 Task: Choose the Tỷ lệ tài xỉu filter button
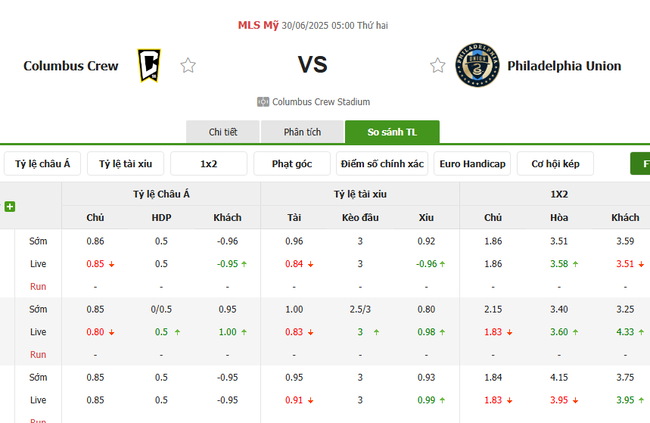point(127,163)
